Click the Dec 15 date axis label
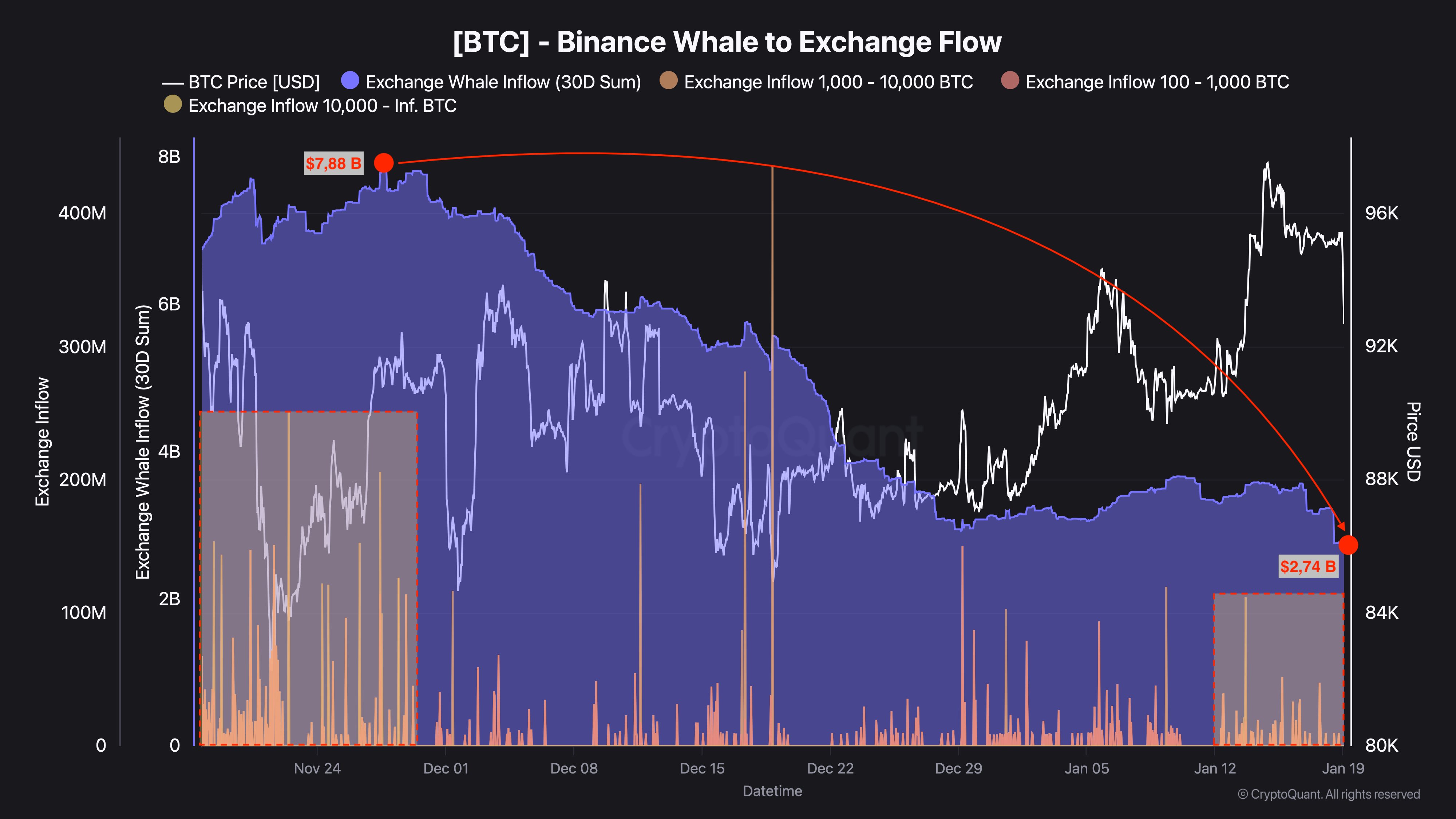This screenshot has width=1456, height=819. (x=702, y=768)
